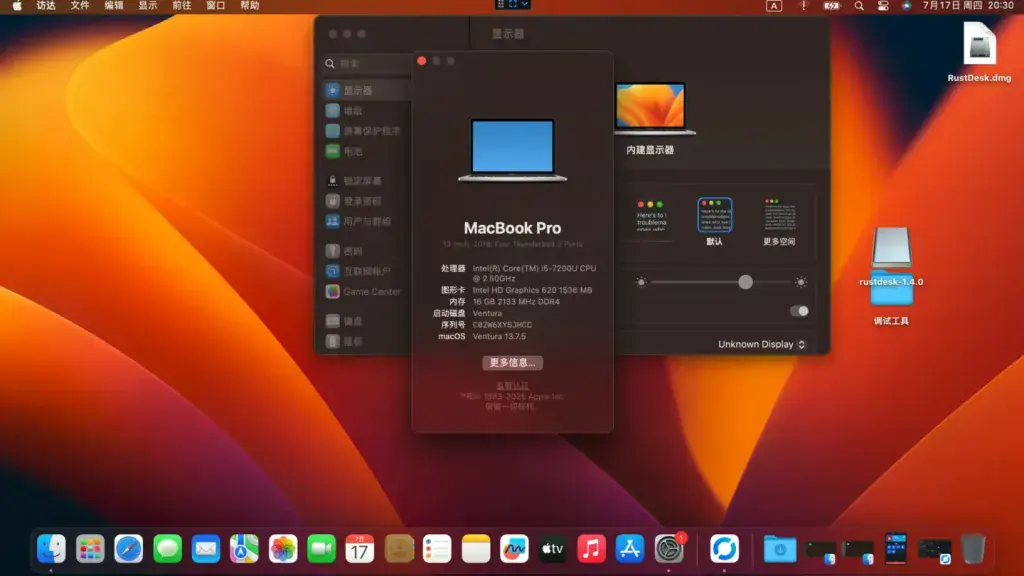The height and width of the screenshot is (576, 1024).
Task: Open the 前往 menu
Action: [x=182, y=6]
